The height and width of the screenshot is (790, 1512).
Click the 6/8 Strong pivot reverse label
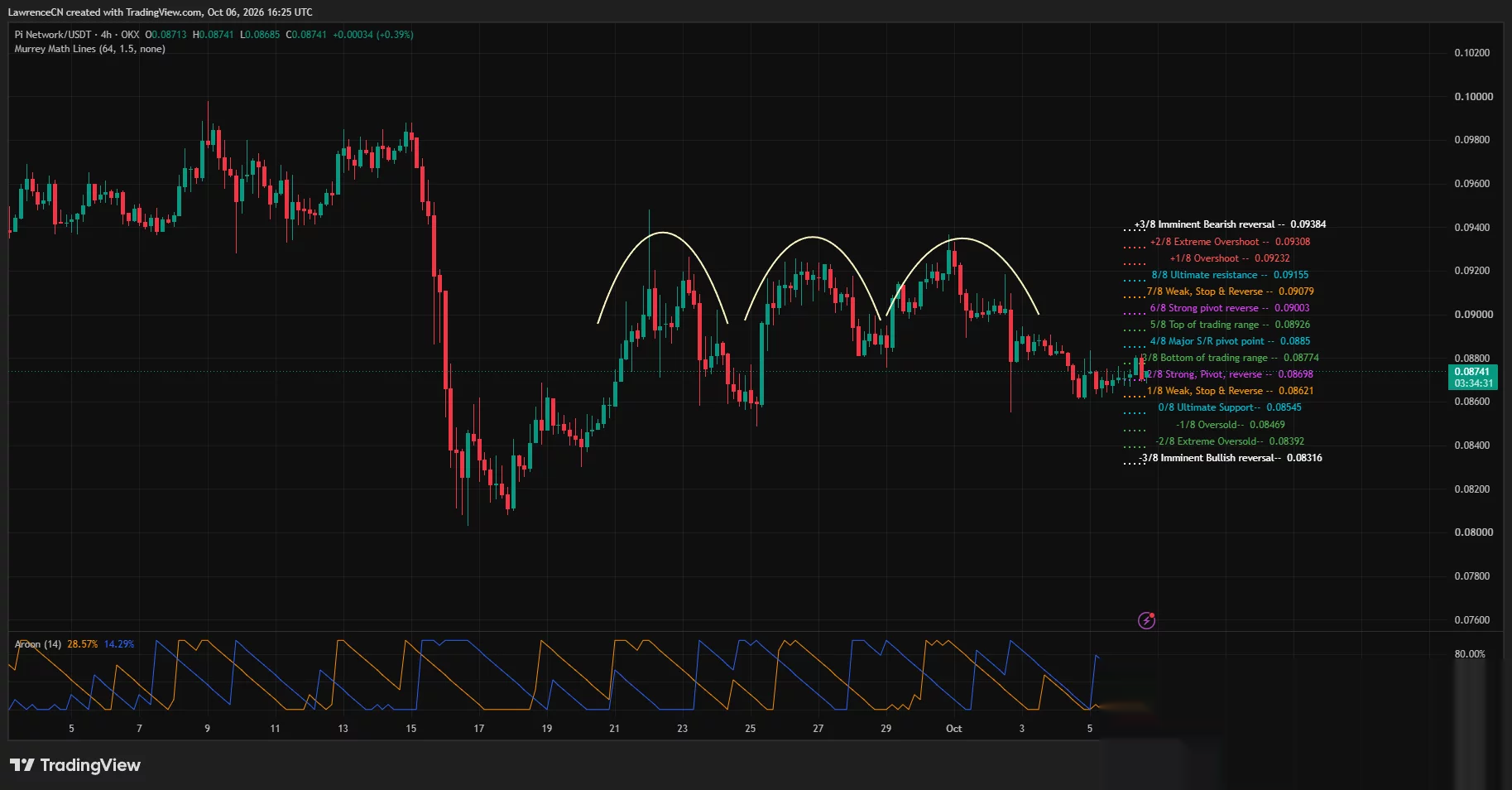point(1230,308)
